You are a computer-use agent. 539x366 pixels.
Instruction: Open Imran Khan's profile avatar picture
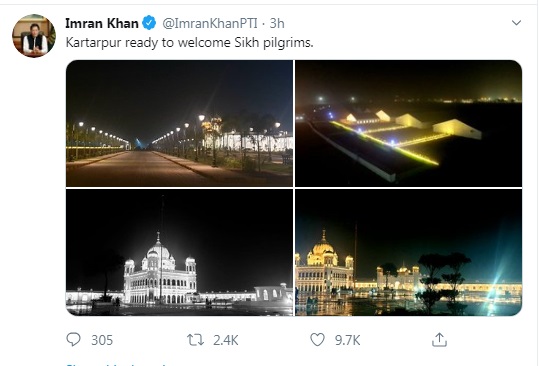[x=34, y=36]
